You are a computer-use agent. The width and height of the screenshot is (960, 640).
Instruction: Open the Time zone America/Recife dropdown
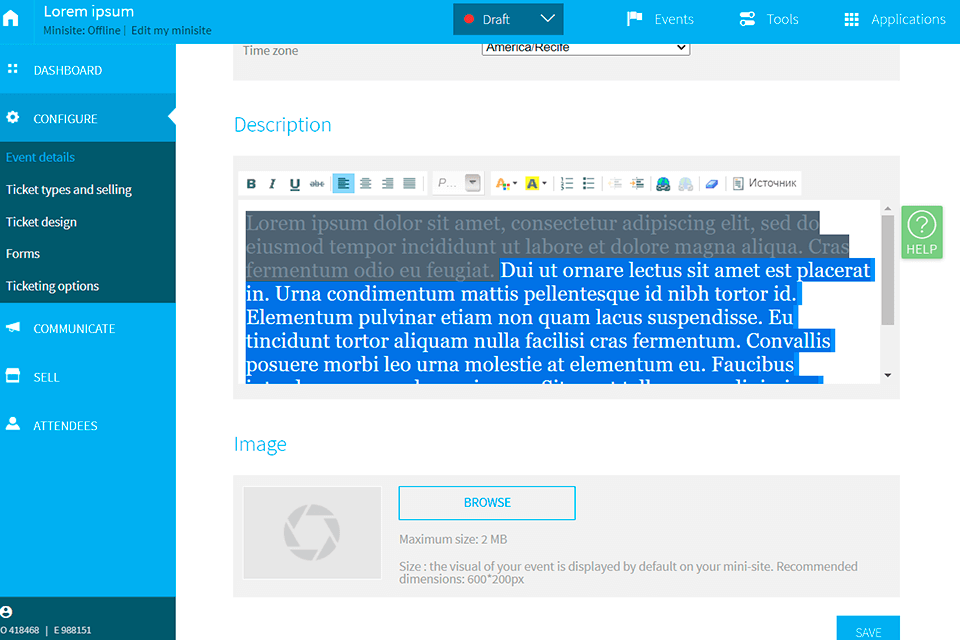coord(586,48)
